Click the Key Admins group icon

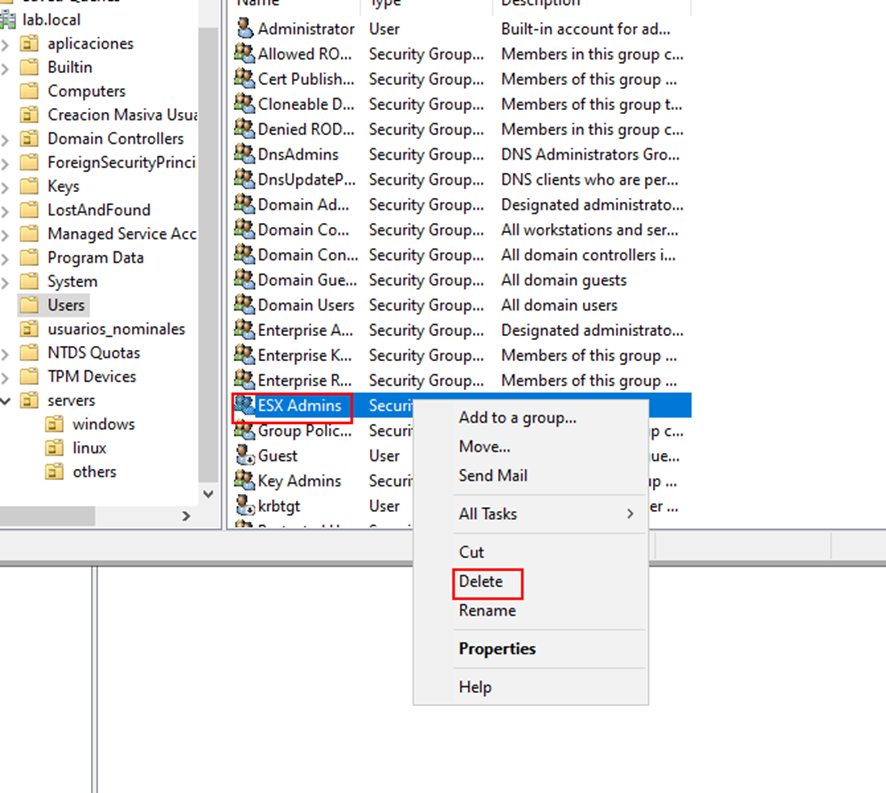click(244, 480)
